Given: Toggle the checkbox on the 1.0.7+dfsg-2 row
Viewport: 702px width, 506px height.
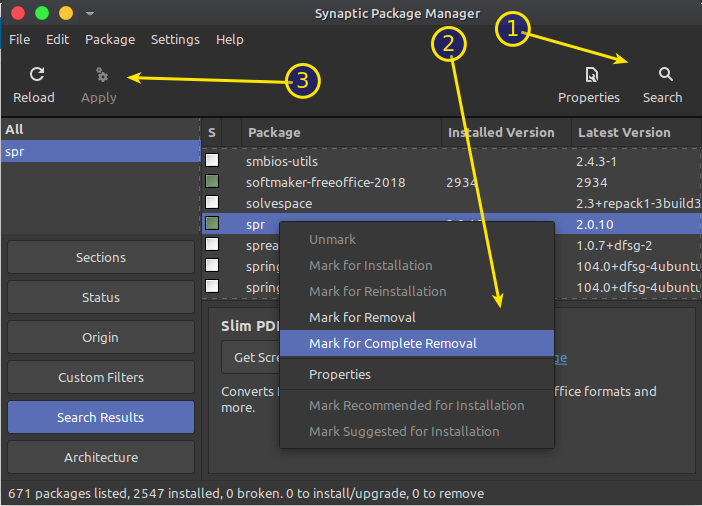Looking at the screenshot, I should (x=212, y=244).
